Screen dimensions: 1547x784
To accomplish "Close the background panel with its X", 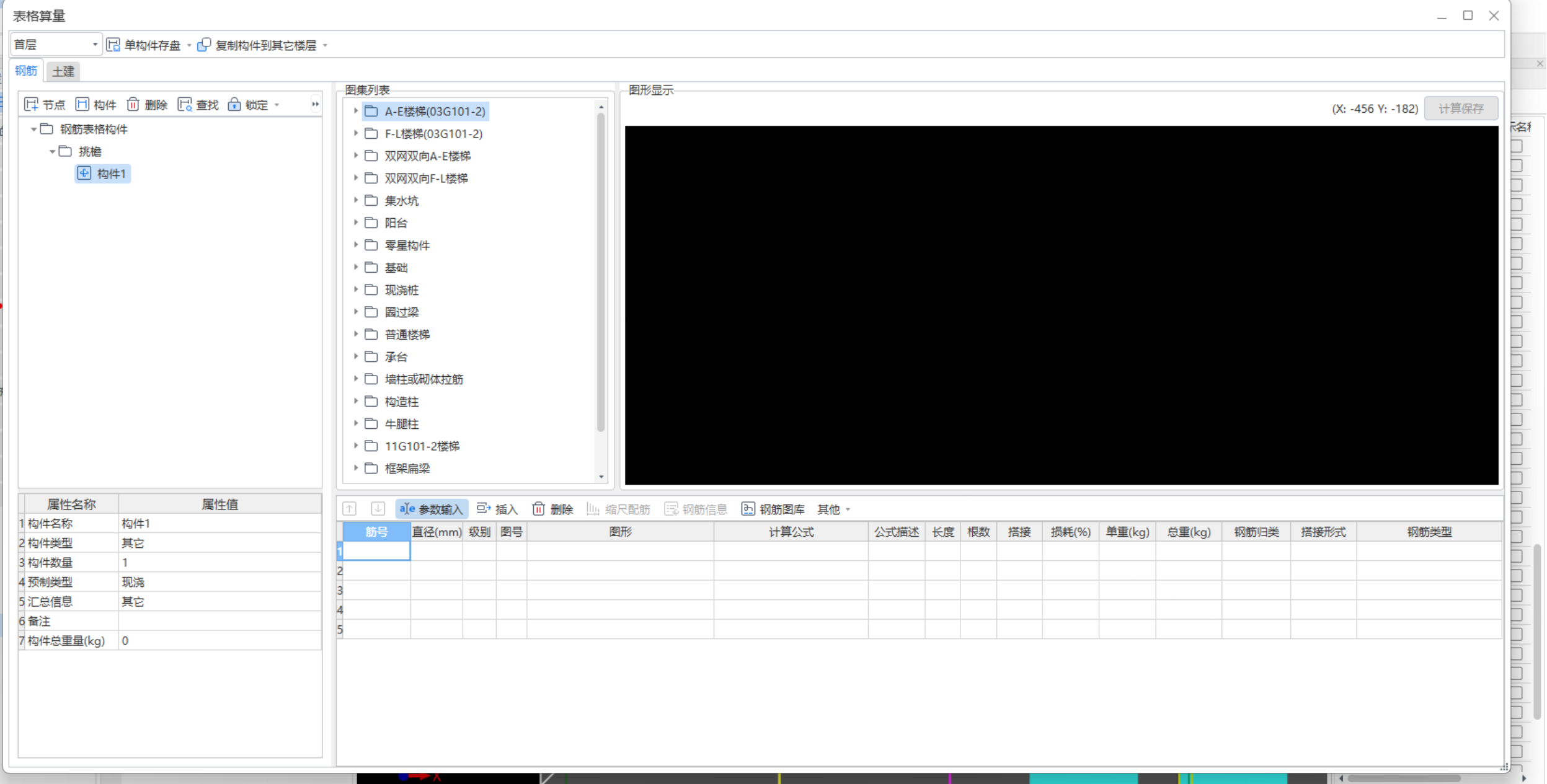I will (1540, 64).
